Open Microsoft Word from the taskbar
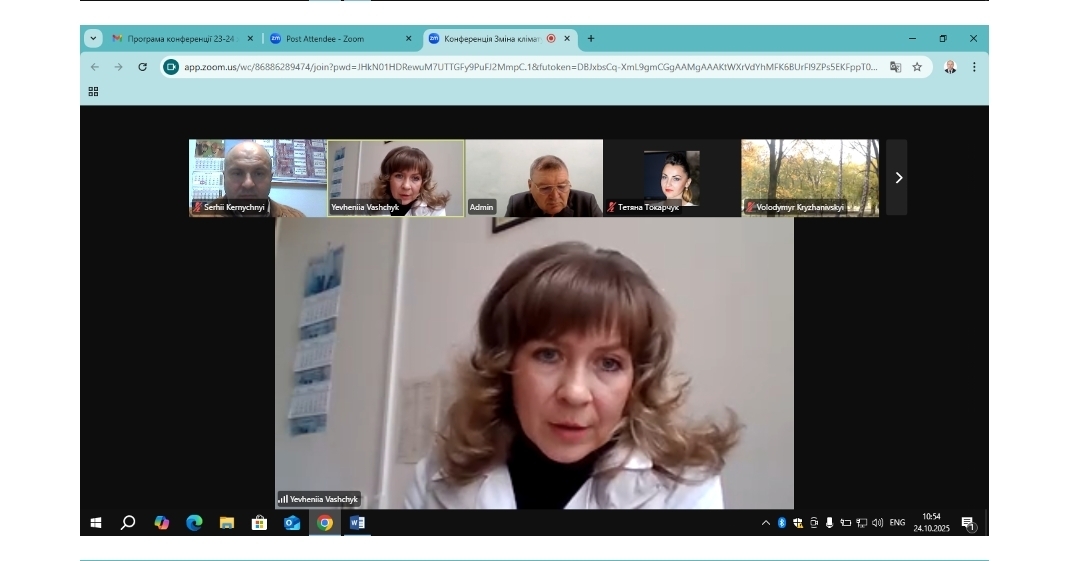This screenshot has height=561, width=1080. pyautogui.click(x=357, y=522)
